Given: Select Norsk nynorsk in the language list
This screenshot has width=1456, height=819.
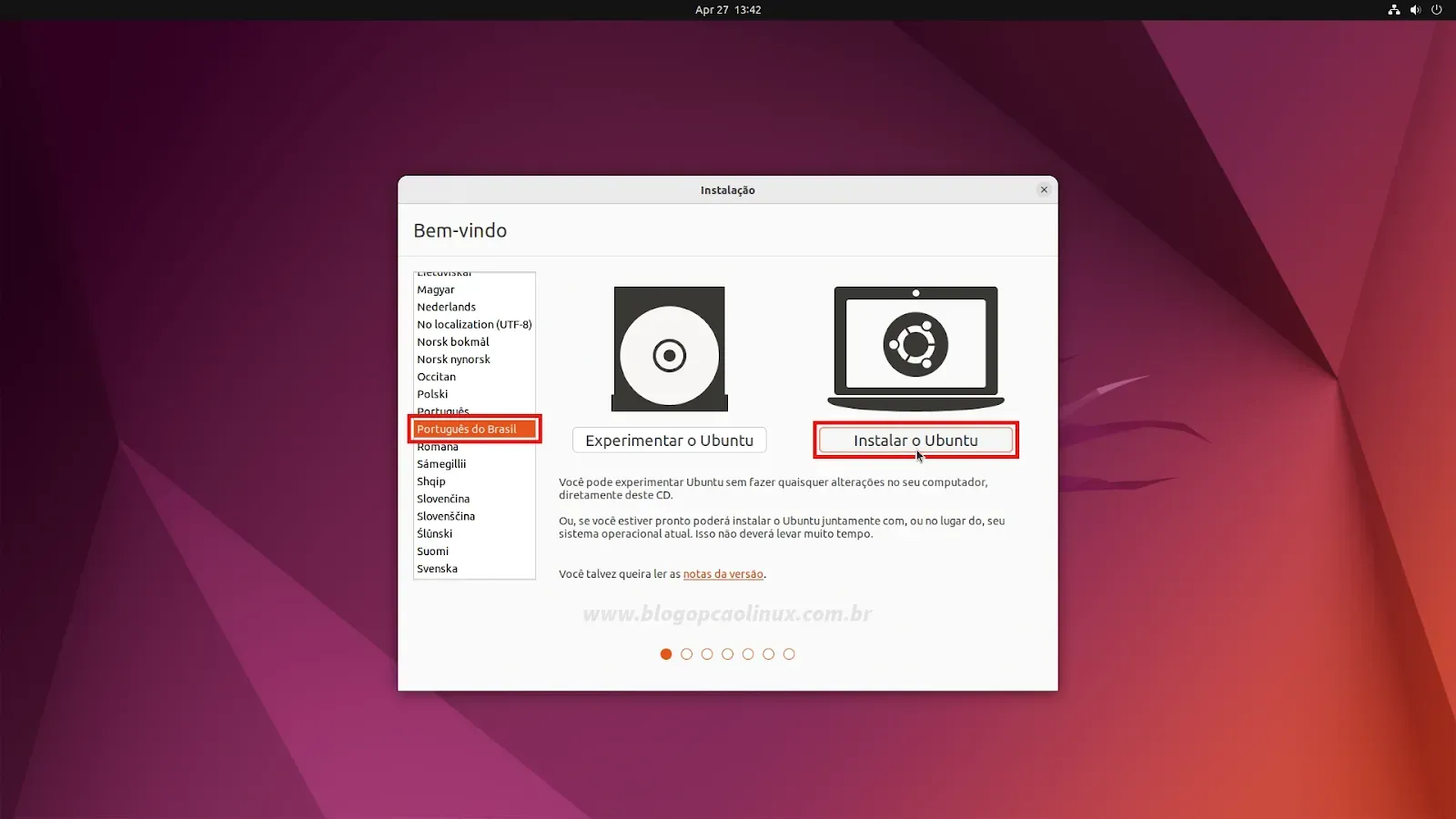Looking at the screenshot, I should 474,359.
